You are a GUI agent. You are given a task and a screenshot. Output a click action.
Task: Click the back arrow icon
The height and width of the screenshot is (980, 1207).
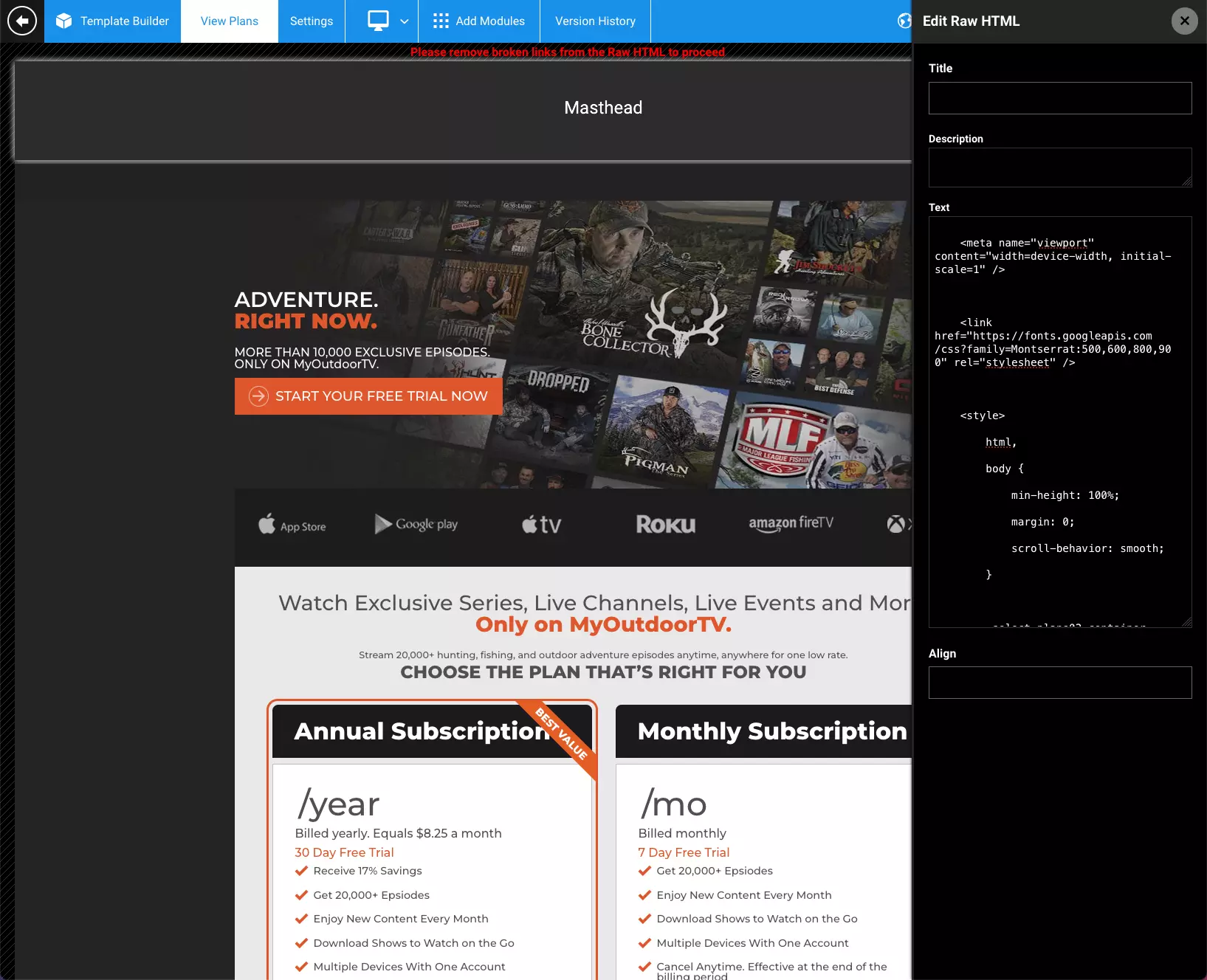[22, 21]
